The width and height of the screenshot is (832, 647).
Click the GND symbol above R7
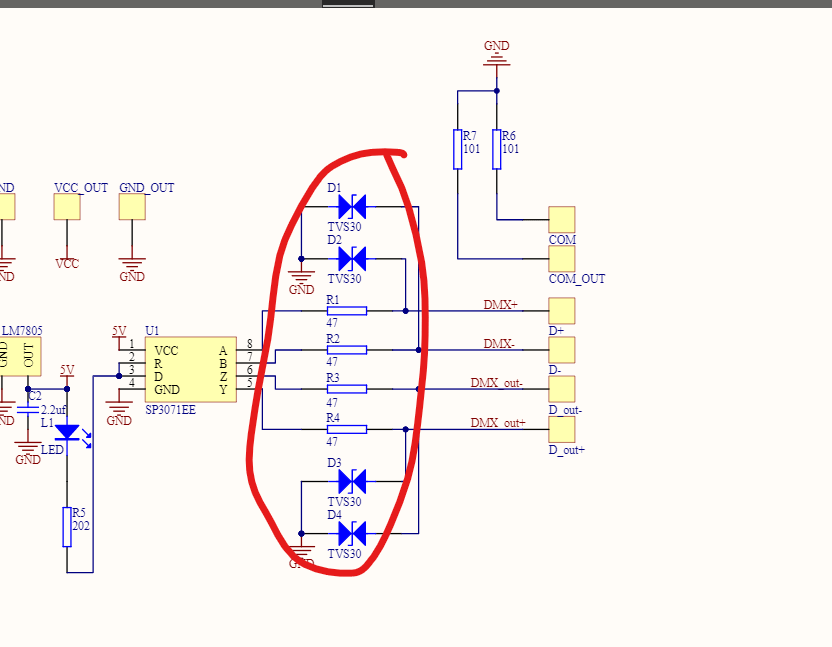coord(496,56)
